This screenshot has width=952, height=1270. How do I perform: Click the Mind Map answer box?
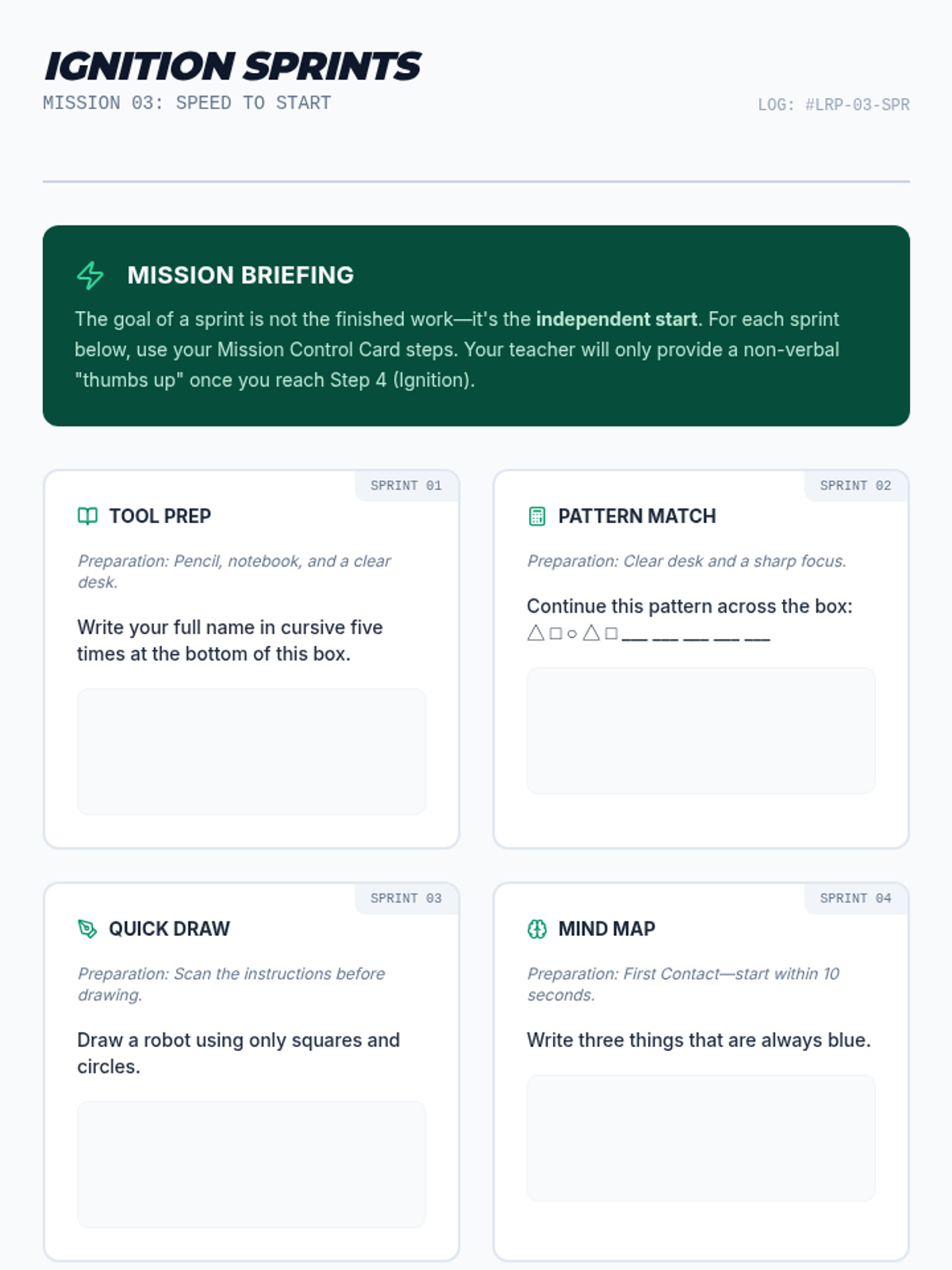coord(701,1138)
